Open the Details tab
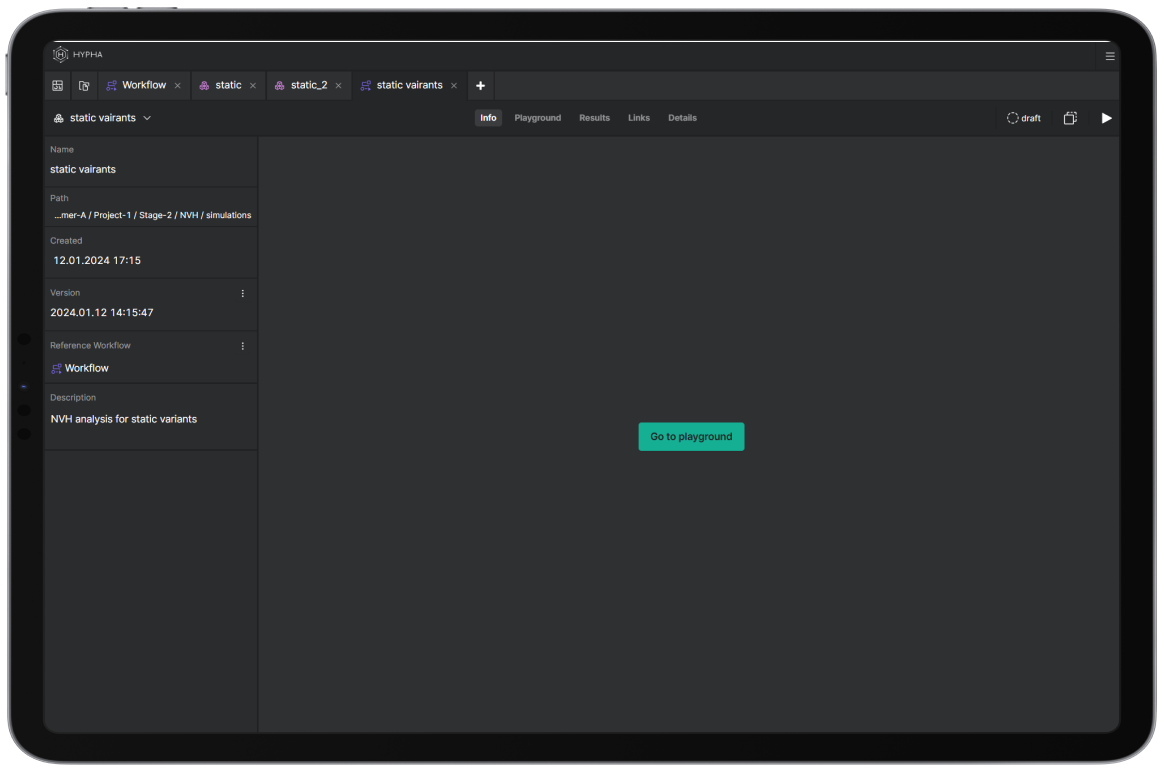 tap(682, 118)
